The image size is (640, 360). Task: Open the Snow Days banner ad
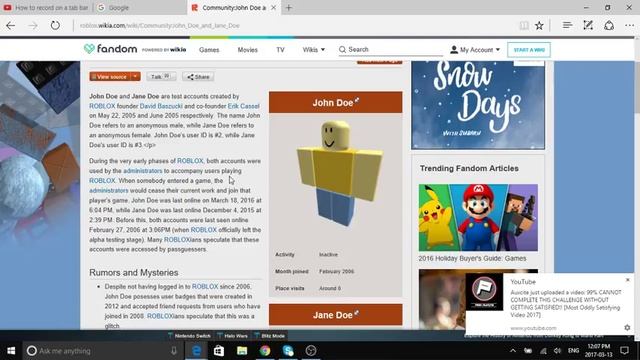478,105
